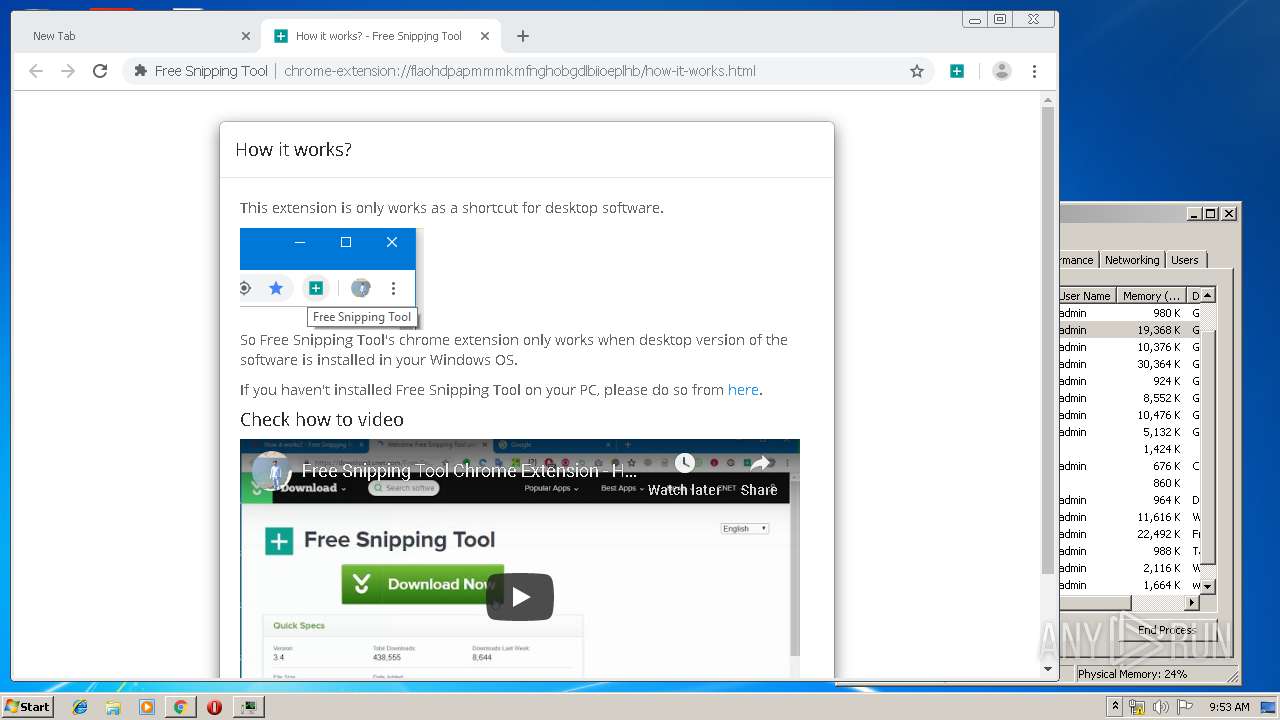Open Windows Media Player from taskbar
Image resolution: width=1280 pixels, height=720 pixels.
pos(147,707)
